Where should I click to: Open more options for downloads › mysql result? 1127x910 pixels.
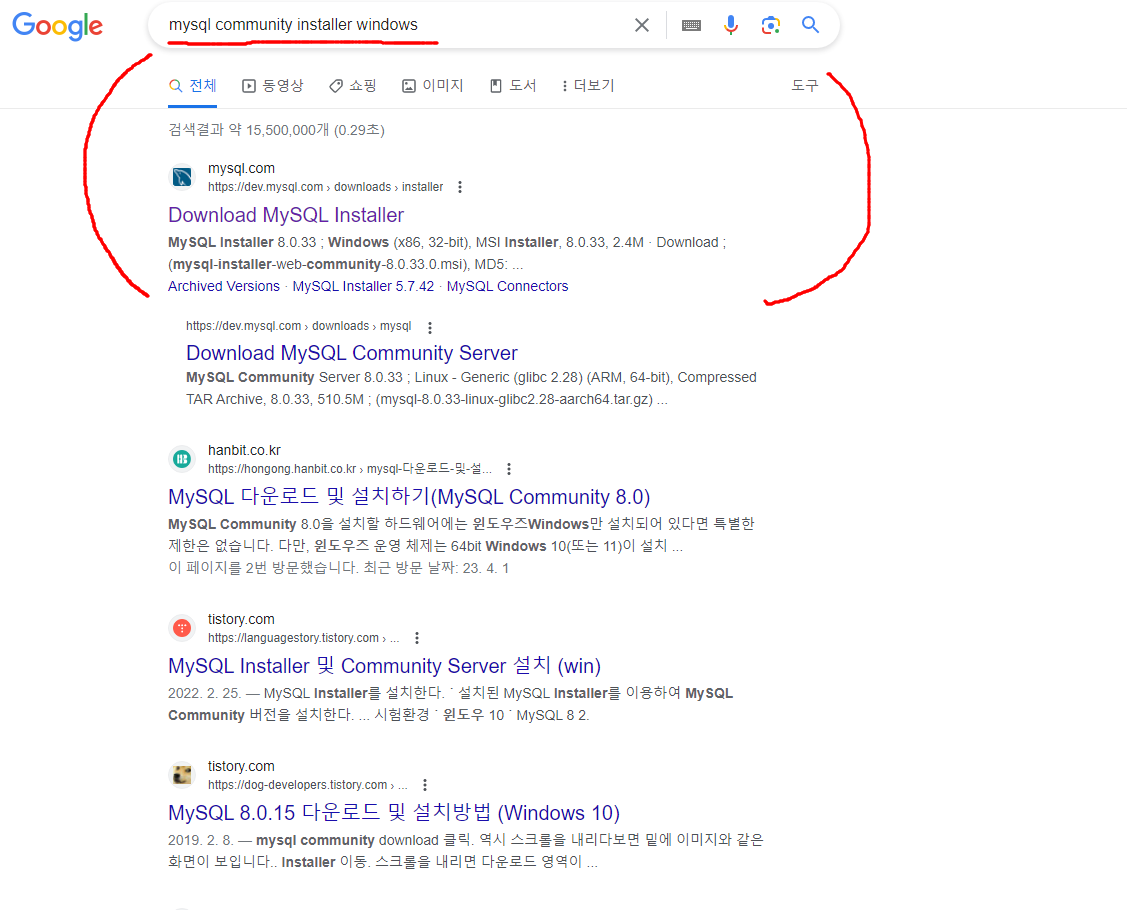tap(430, 328)
